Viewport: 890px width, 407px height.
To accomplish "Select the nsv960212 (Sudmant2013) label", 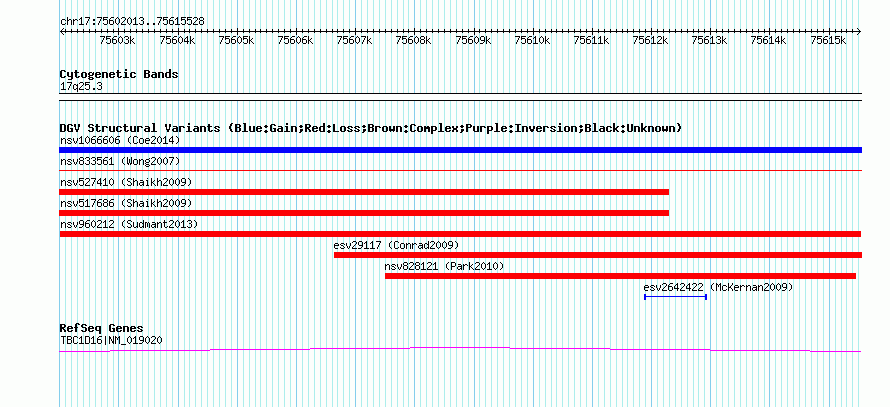I will (129, 224).
